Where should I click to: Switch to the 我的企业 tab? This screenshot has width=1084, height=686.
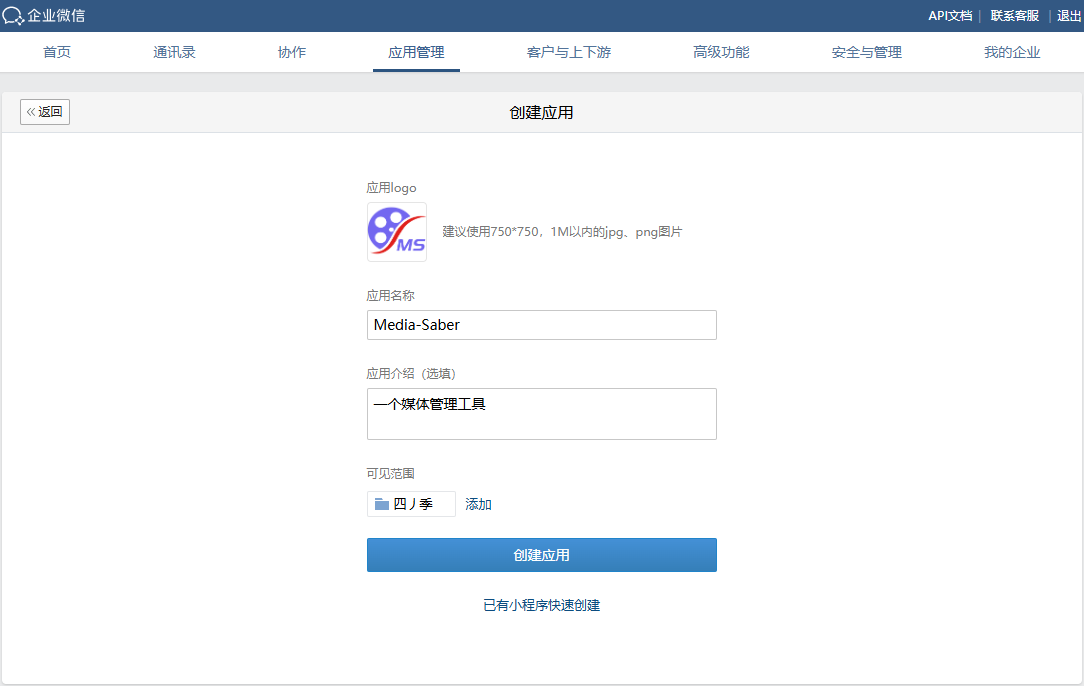coord(1012,53)
